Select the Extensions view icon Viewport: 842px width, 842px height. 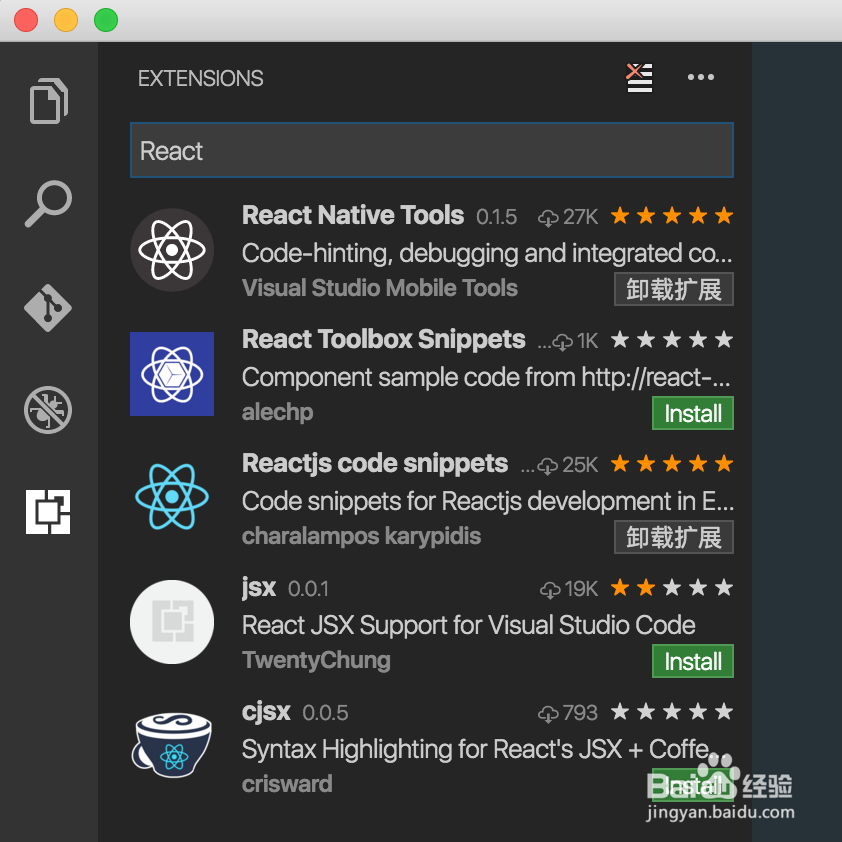pyautogui.click(x=48, y=512)
